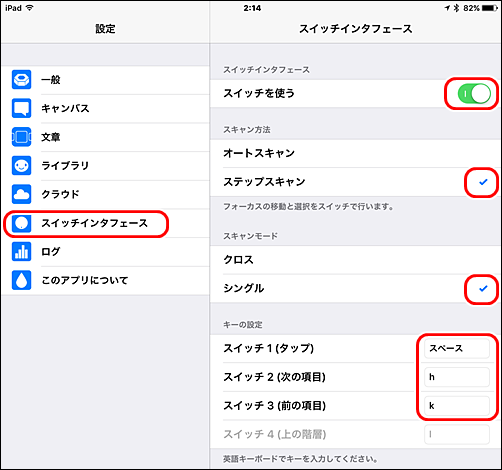Focus the スイッチ 3 (前の項目) key field

coord(457,406)
